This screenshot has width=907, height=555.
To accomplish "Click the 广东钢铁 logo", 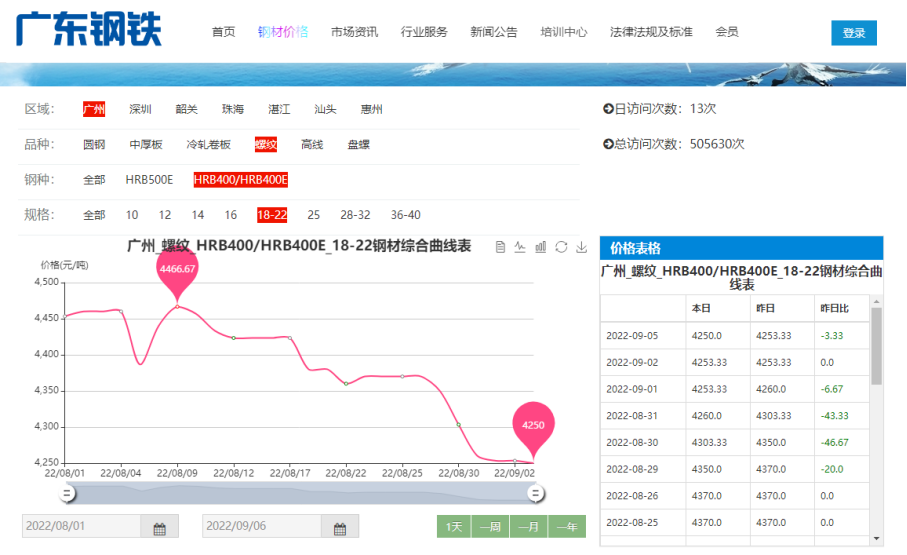I will (89, 30).
